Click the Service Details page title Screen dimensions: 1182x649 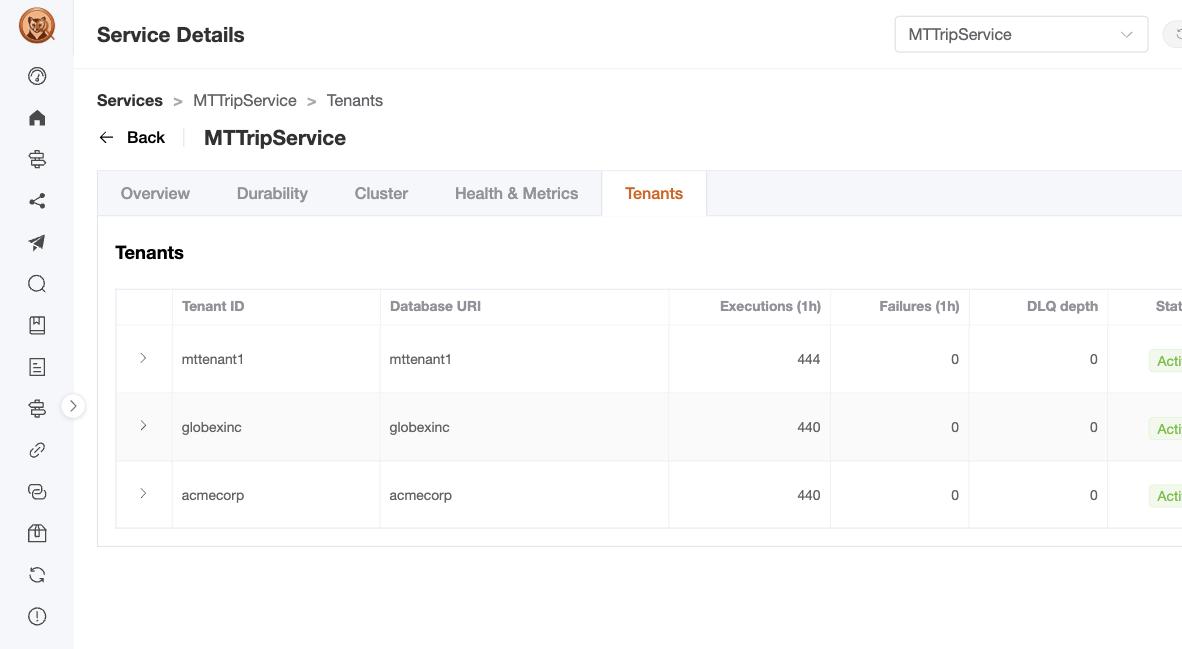click(170, 35)
